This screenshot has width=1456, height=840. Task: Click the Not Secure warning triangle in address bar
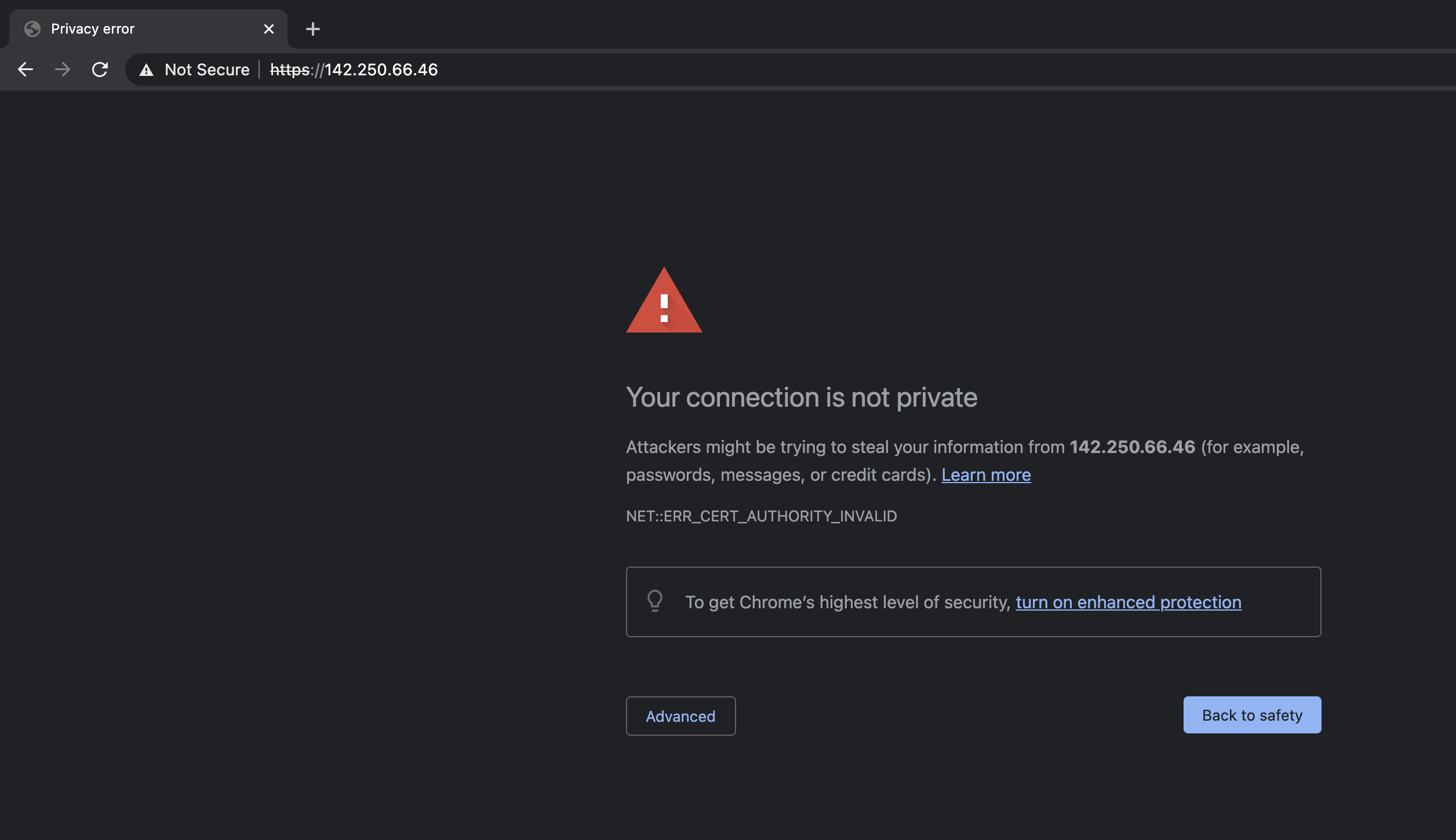(147, 70)
